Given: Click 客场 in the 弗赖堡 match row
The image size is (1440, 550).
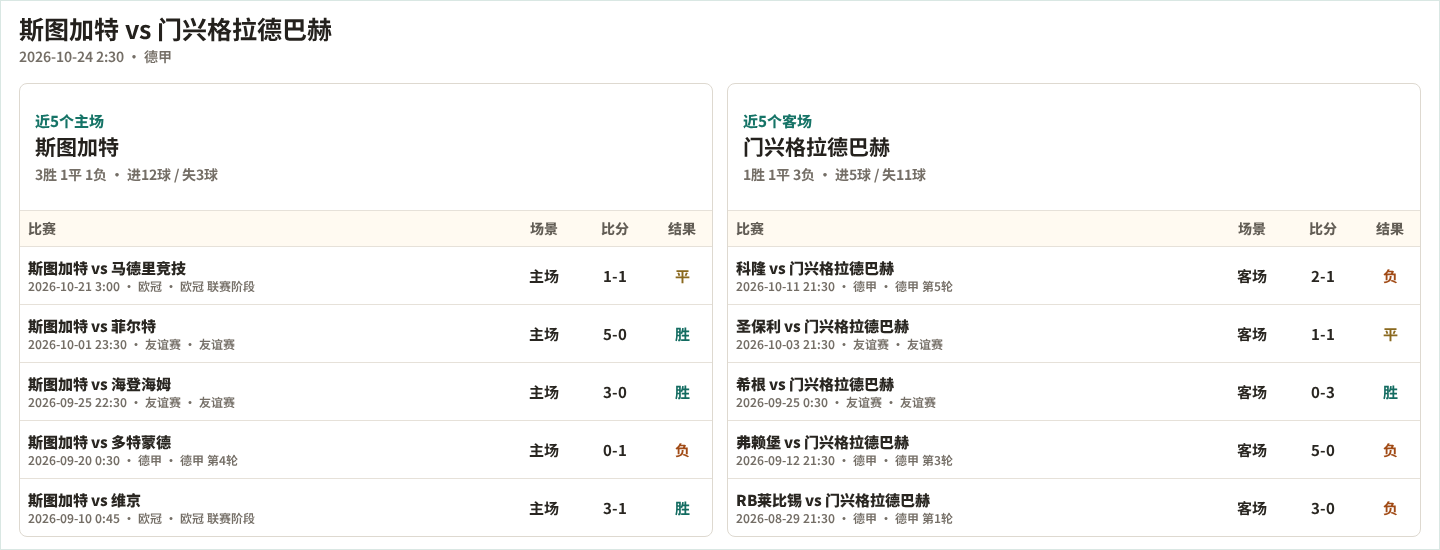Looking at the screenshot, I should (1252, 450).
